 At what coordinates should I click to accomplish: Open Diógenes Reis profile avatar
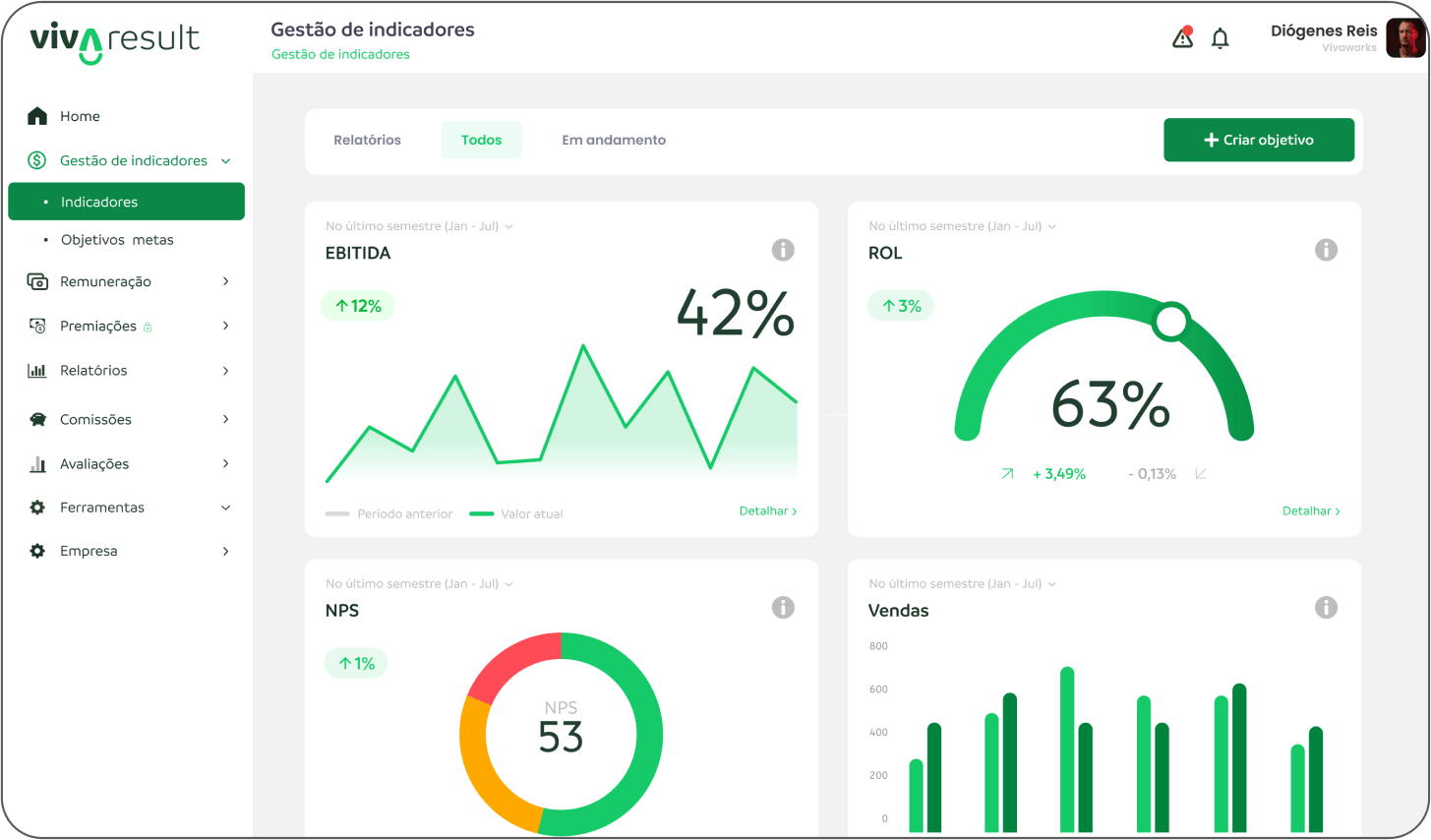tap(1404, 38)
